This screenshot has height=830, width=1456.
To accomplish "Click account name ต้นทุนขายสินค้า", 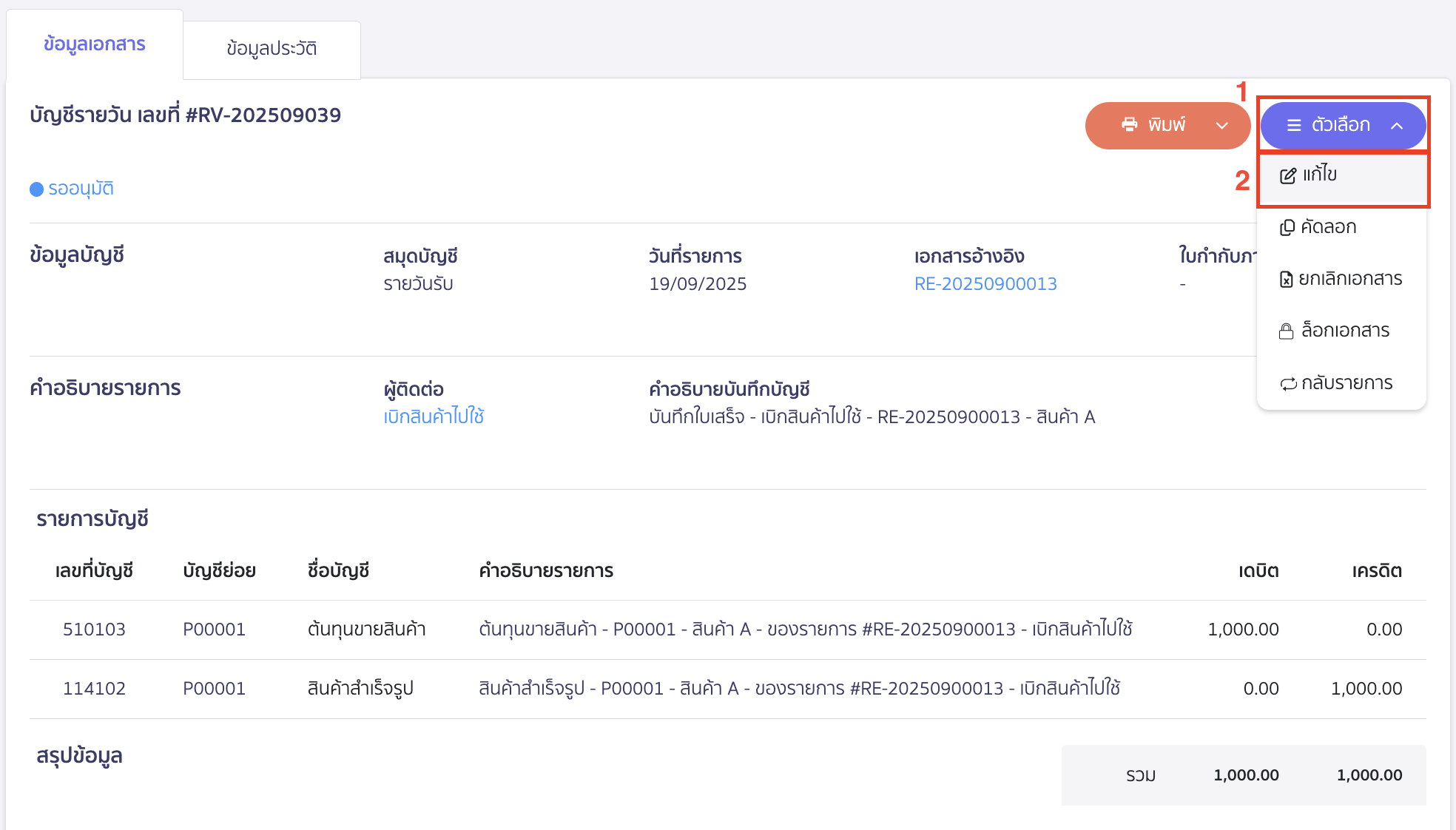I will 367,630.
